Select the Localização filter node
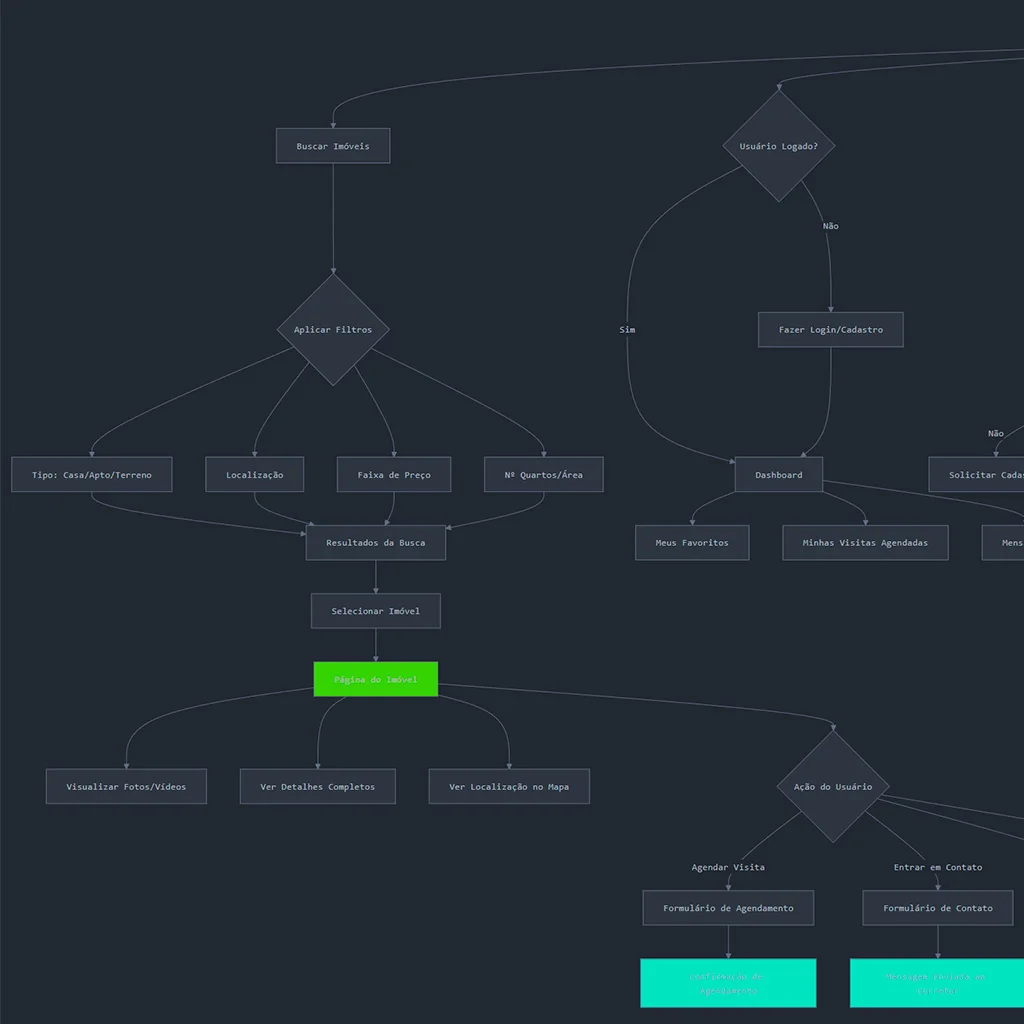Viewport: 1024px width, 1024px height. 254,475
